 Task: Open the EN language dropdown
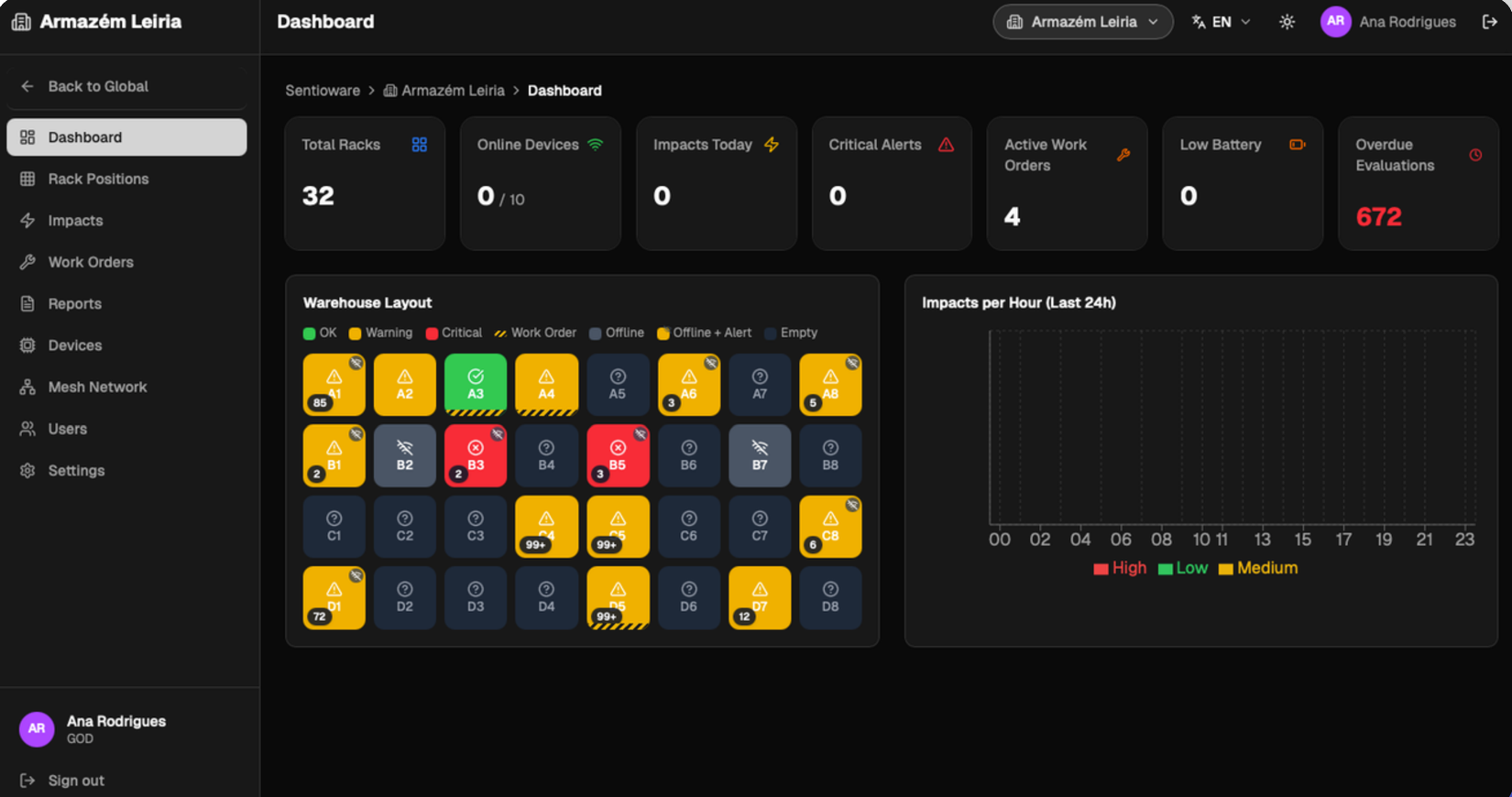pyautogui.click(x=1221, y=22)
